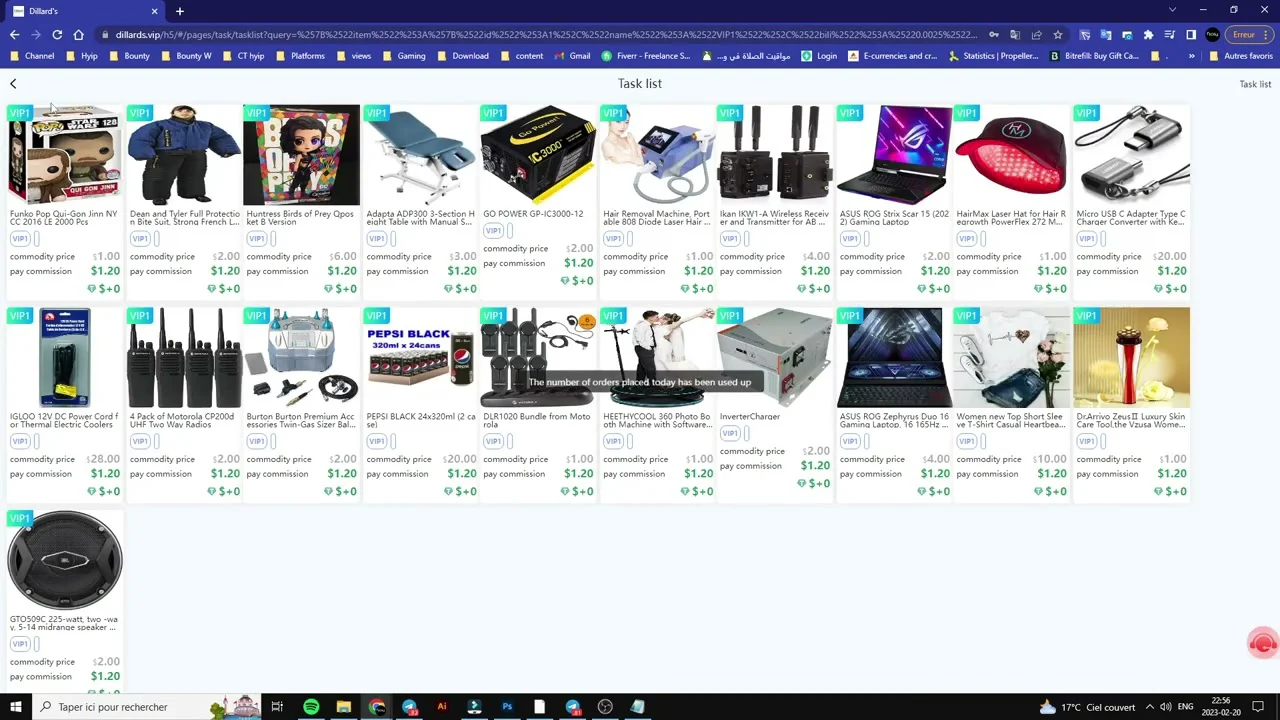This screenshot has width=1280, height=720.
Task: Select the GO POWER GP-IC3000-12 product image
Action: [x=538, y=155]
